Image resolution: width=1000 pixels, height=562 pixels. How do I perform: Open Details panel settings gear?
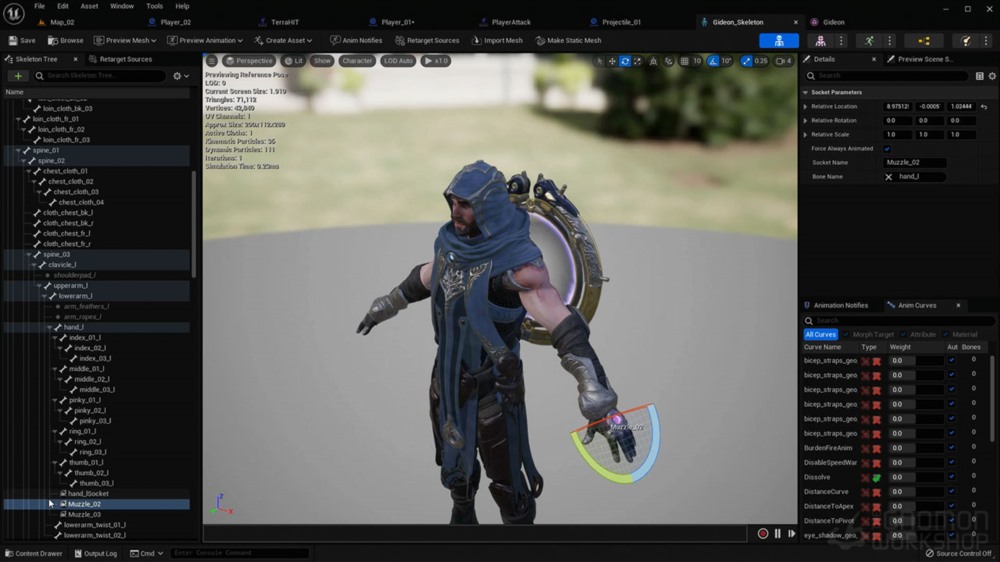tap(992, 76)
